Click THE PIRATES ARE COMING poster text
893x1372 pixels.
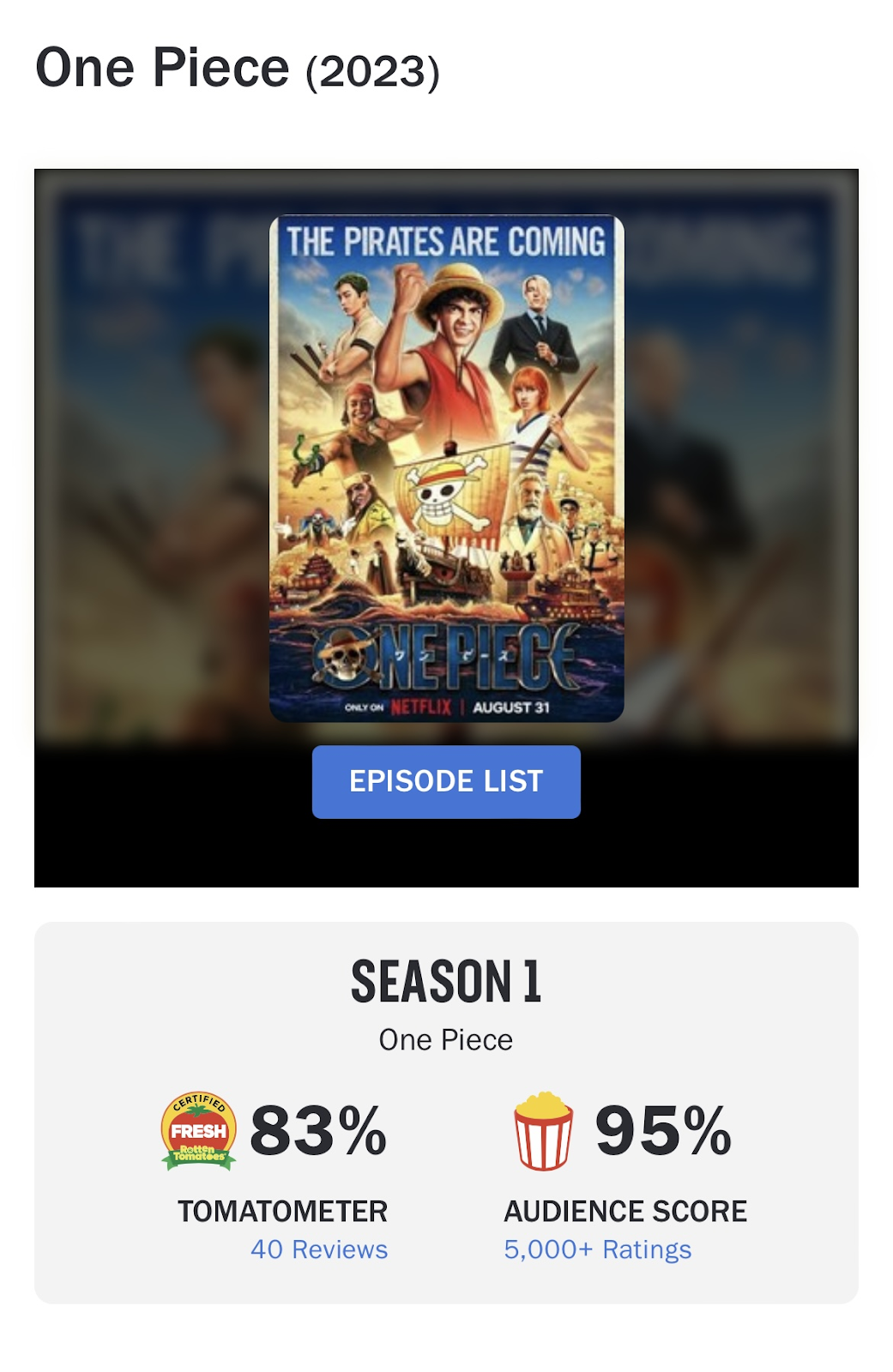(x=446, y=242)
